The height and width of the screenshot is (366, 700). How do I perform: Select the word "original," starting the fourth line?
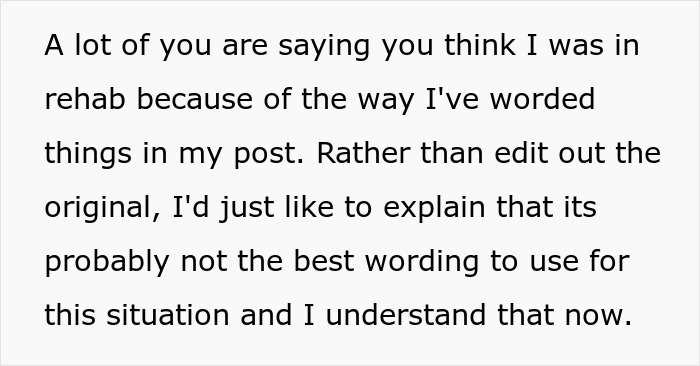[103, 209]
